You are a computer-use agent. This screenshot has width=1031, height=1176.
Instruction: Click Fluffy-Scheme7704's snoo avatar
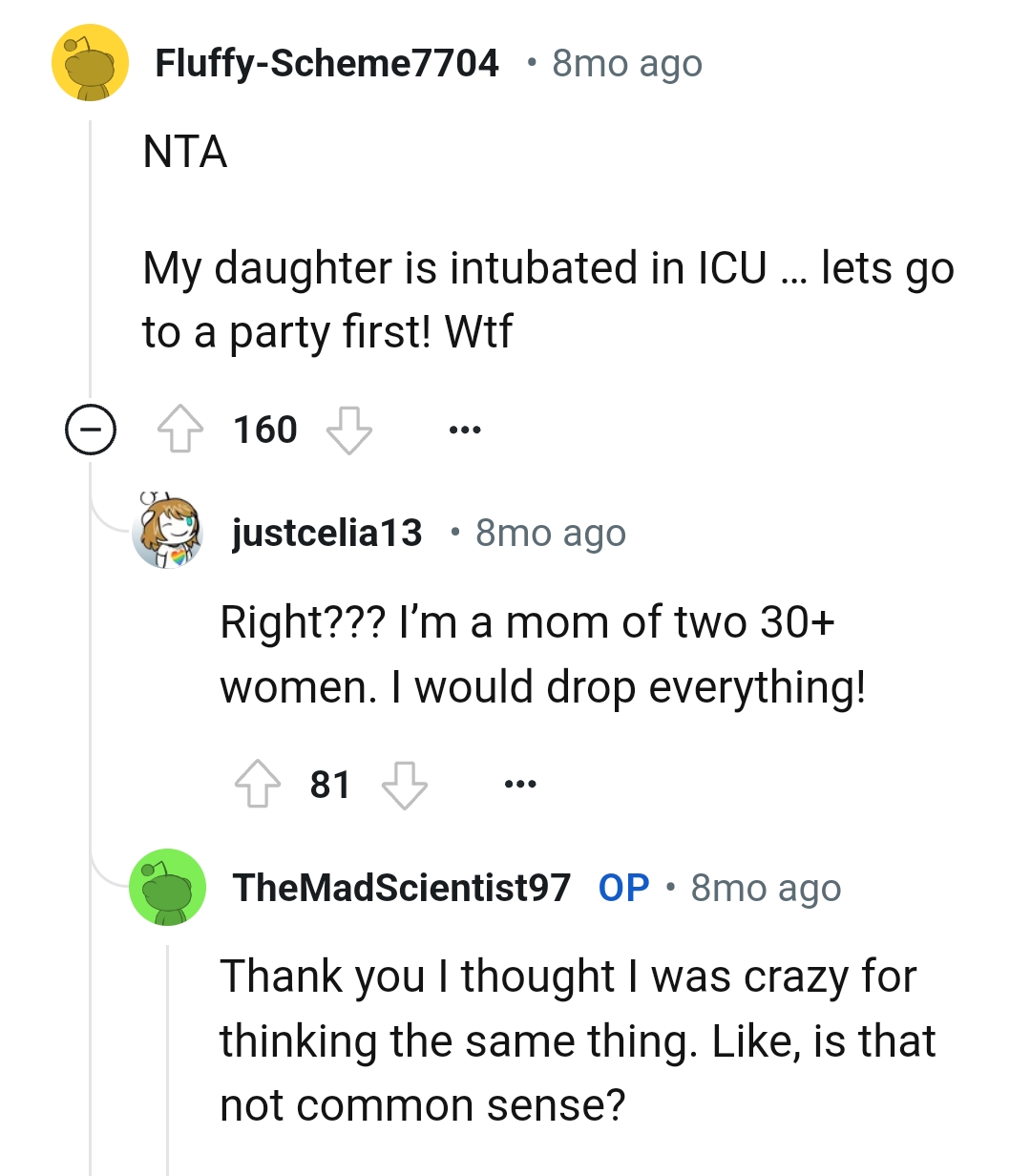[90, 62]
